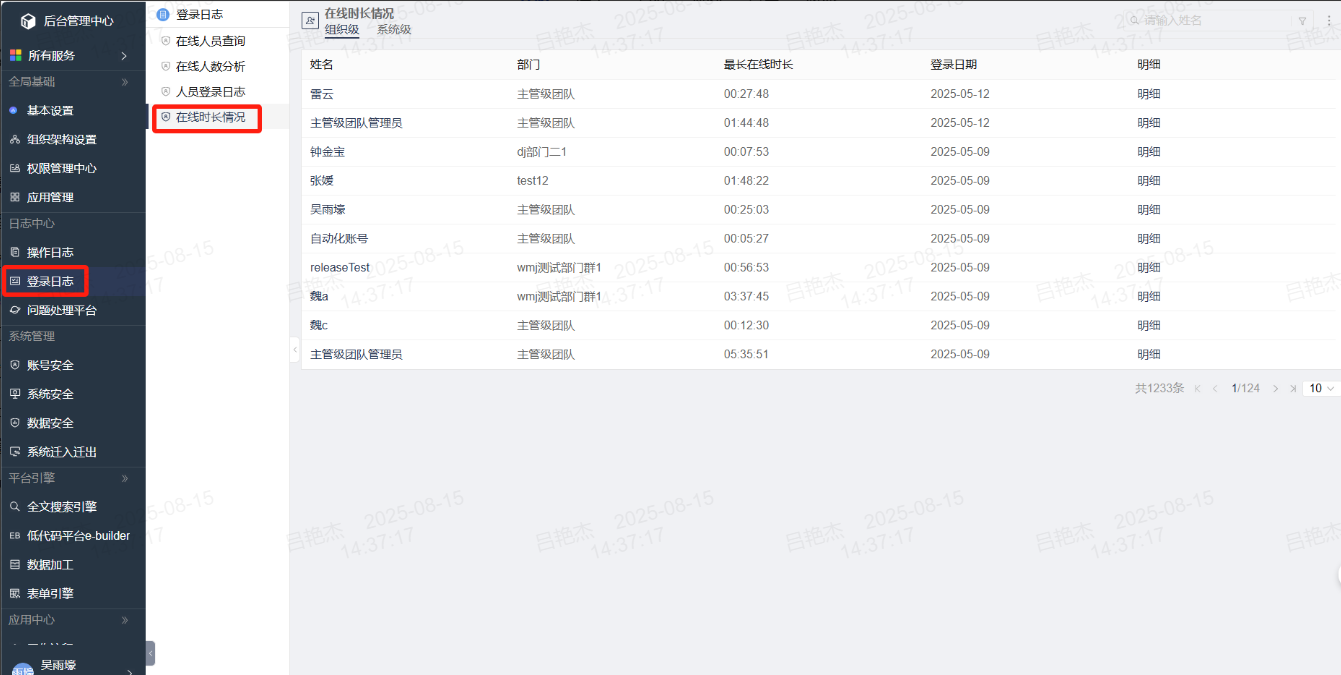Click the name 吴雨壕 in the table
1341x675 pixels.
click(x=328, y=210)
